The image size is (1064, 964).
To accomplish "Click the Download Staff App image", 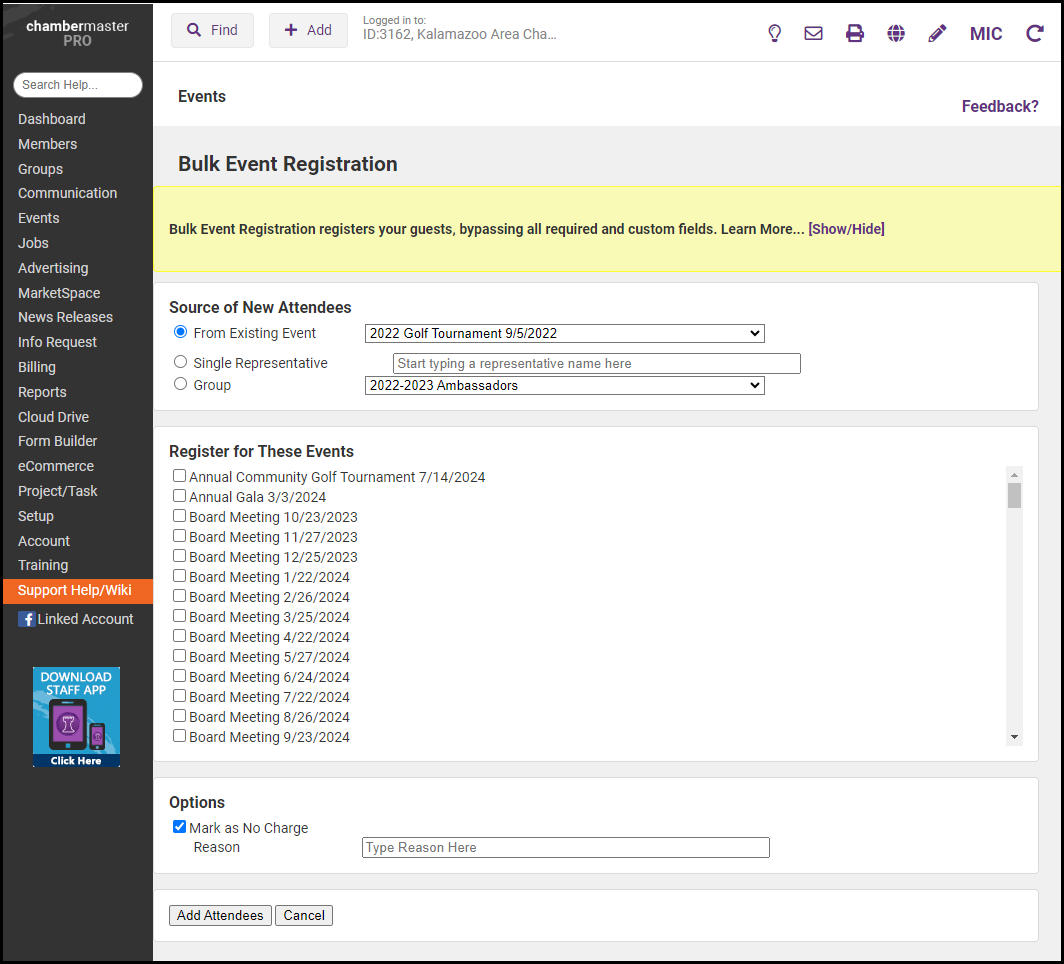I will click(x=76, y=717).
